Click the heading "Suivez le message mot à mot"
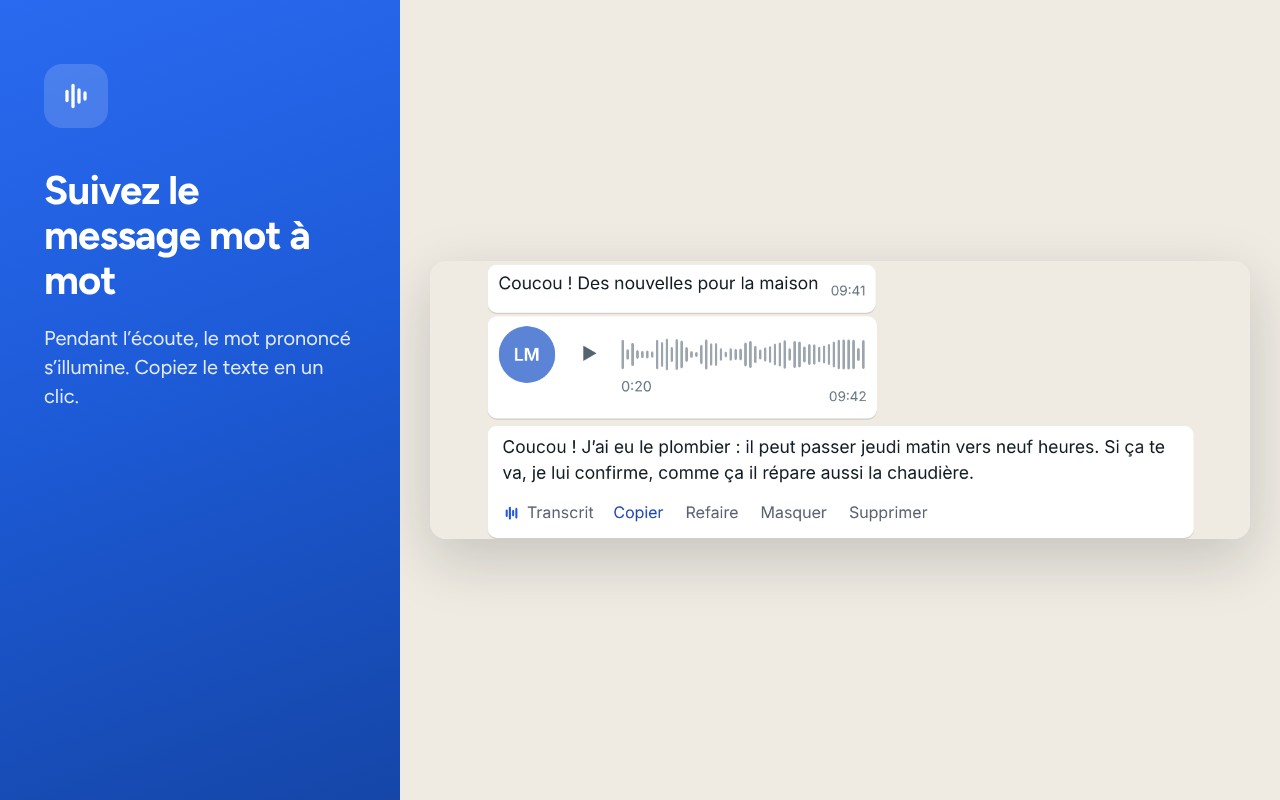The image size is (1280, 800). coord(177,236)
